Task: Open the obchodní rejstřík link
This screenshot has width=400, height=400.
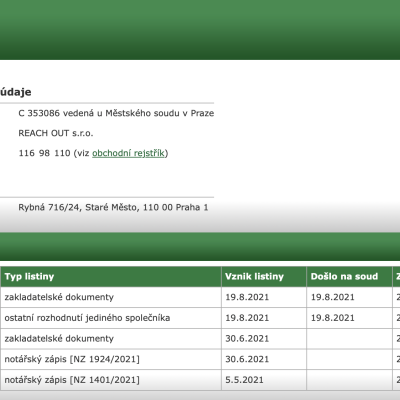Action: coord(129,153)
